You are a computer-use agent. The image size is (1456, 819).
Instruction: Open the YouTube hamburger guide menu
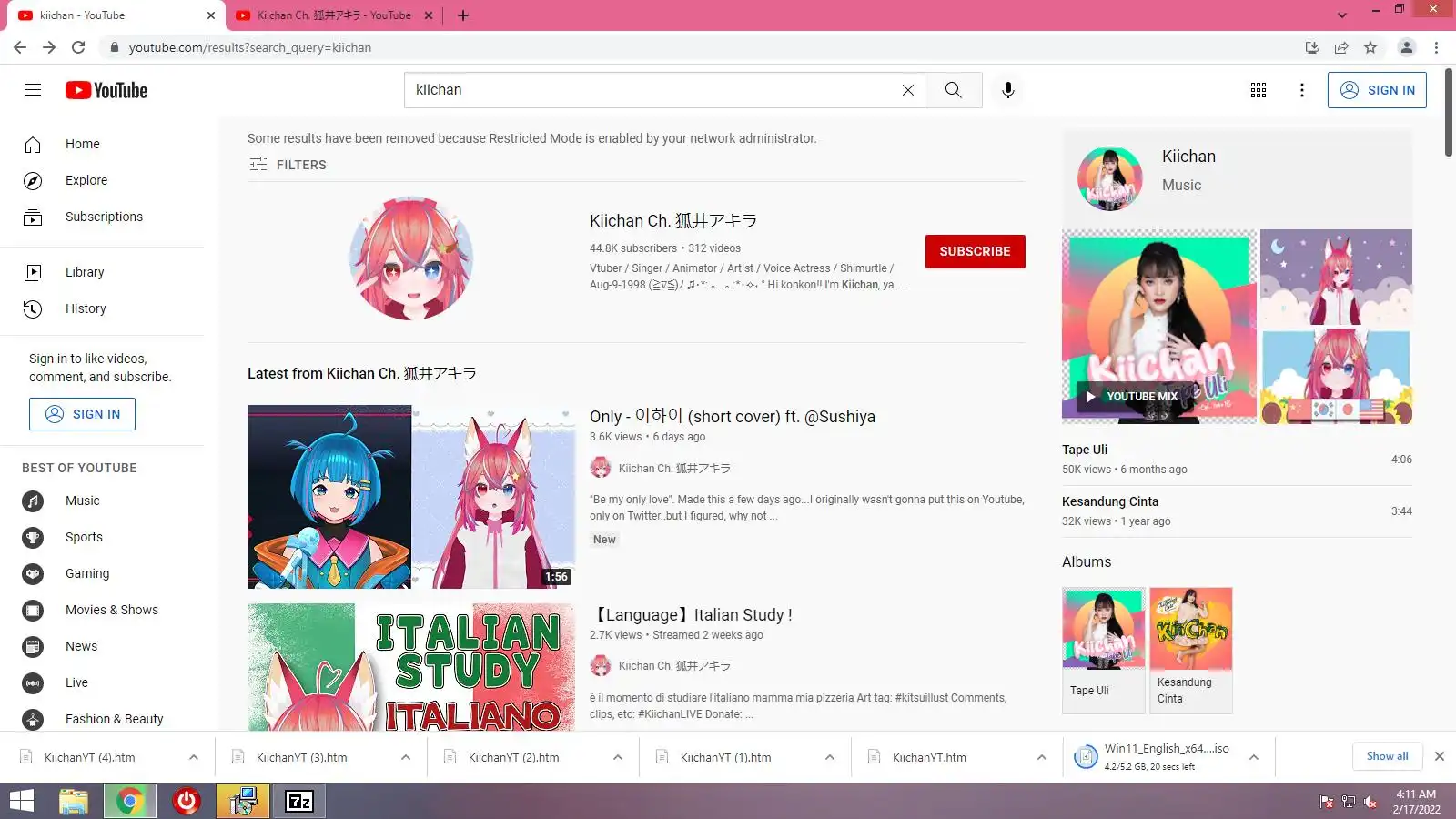coord(33,89)
